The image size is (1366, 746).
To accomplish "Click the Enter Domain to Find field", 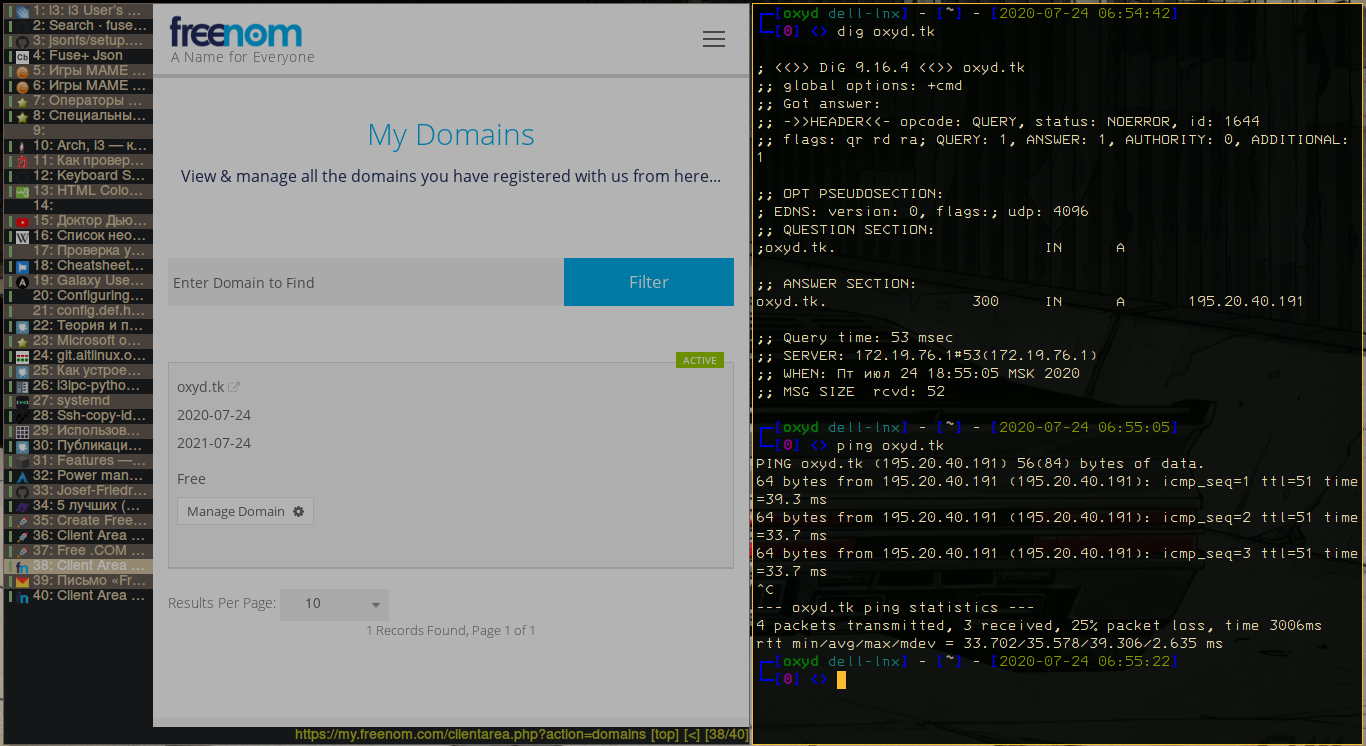I will 366,282.
